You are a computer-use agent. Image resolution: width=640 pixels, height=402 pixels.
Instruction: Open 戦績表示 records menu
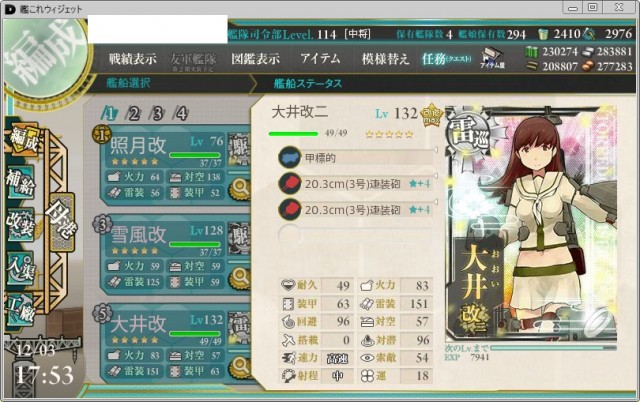point(133,59)
